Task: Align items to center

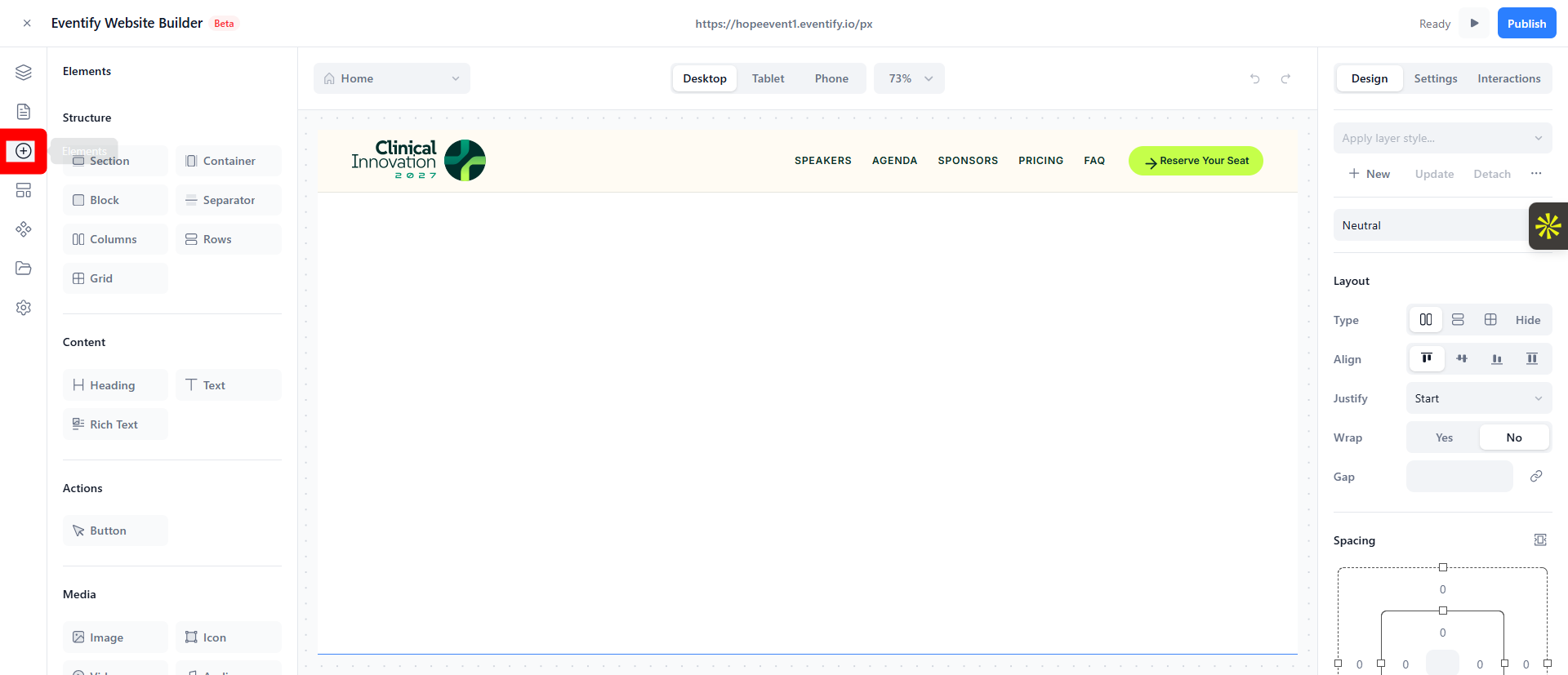Action: [x=1462, y=359]
